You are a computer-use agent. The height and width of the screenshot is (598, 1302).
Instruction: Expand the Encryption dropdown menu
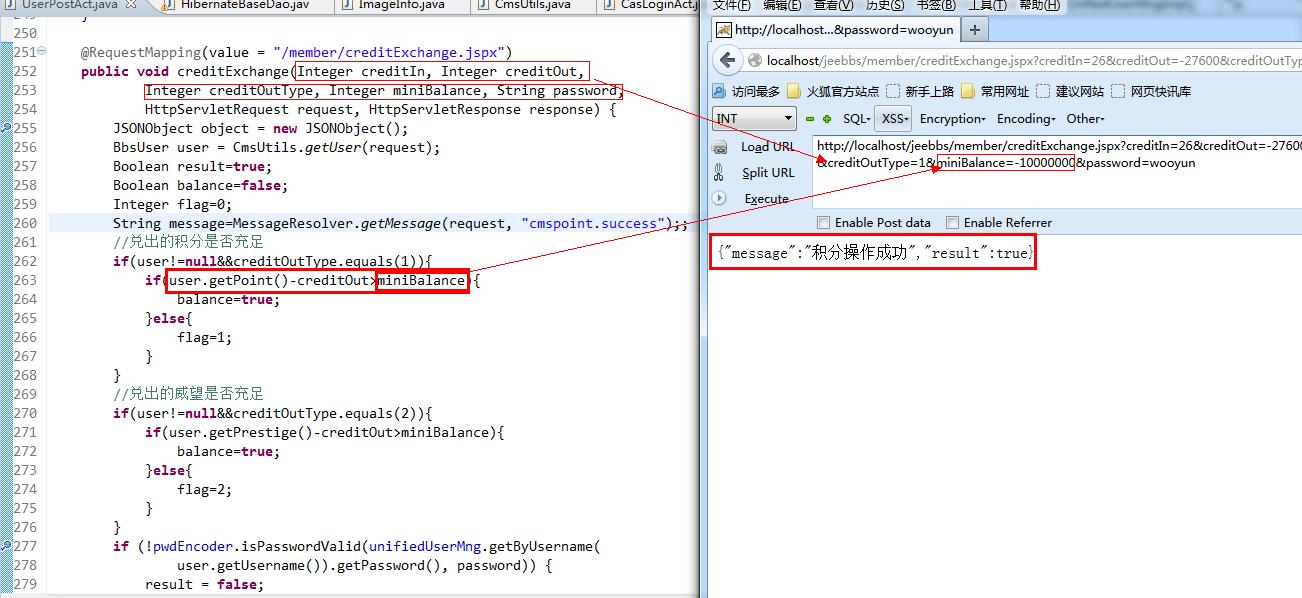click(x=952, y=118)
